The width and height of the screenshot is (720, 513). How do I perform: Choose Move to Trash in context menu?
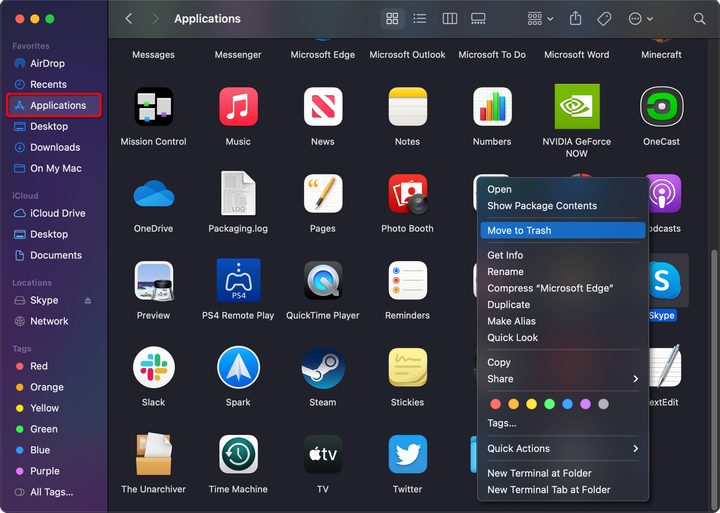click(562, 231)
